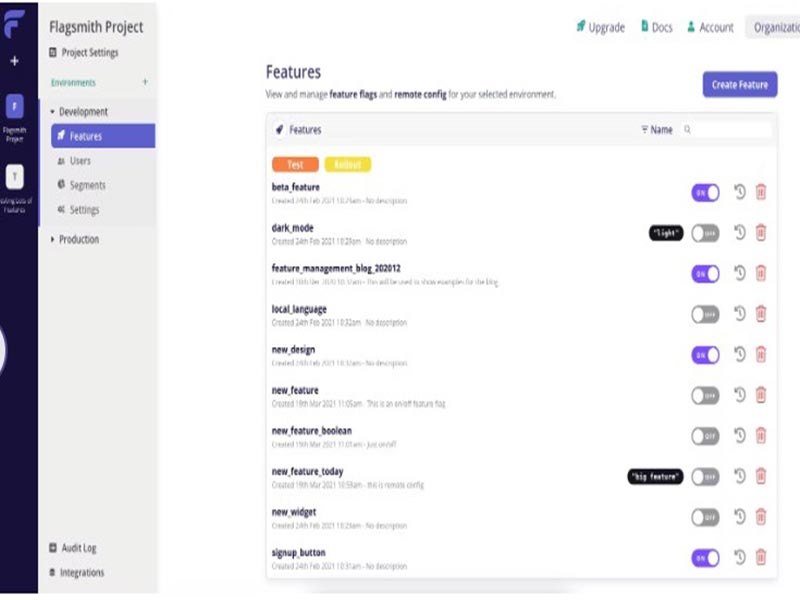Go to Users in sidebar
The width and height of the screenshot is (800, 600).
click(x=80, y=161)
